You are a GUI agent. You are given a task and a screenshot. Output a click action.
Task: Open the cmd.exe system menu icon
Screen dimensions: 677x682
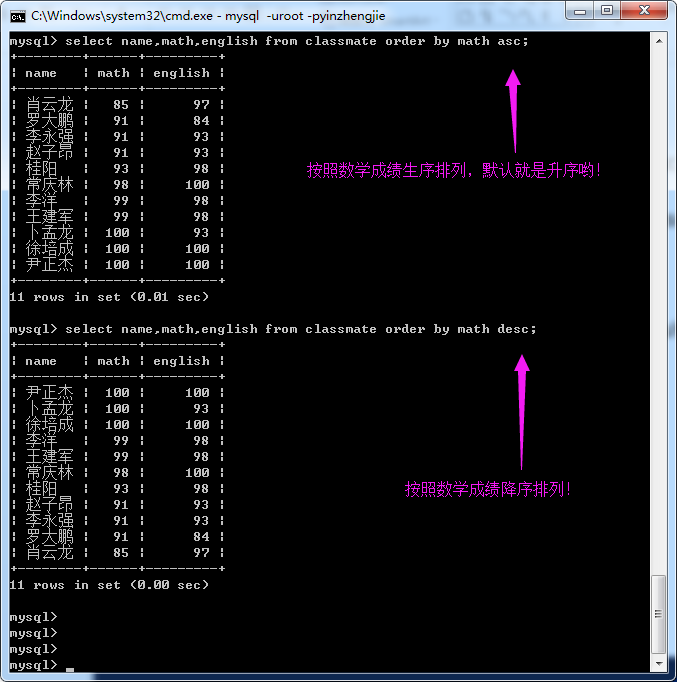17,17
